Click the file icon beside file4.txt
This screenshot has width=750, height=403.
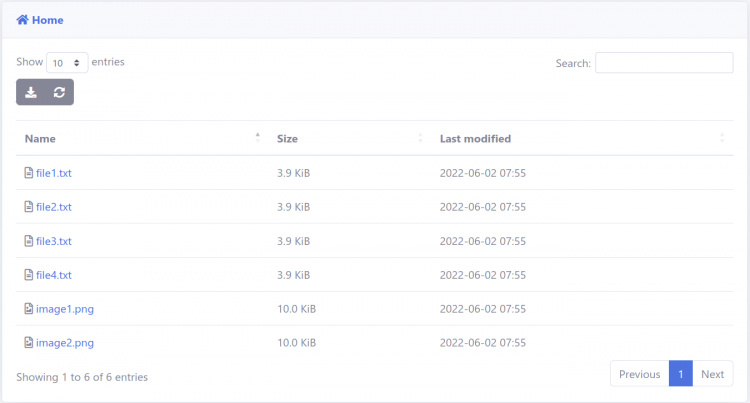[x=29, y=275]
